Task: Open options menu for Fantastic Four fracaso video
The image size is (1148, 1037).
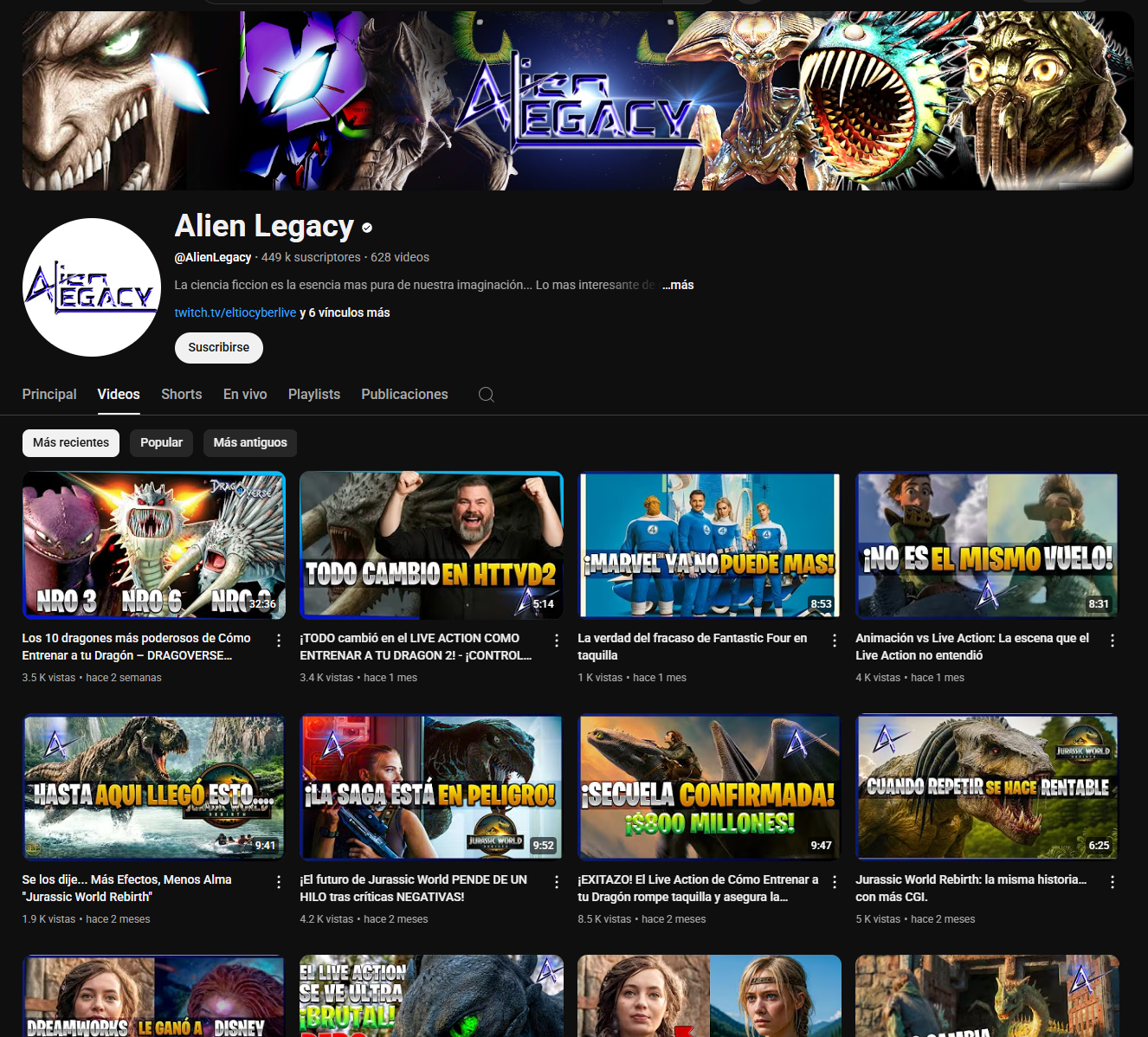Action: pos(835,641)
